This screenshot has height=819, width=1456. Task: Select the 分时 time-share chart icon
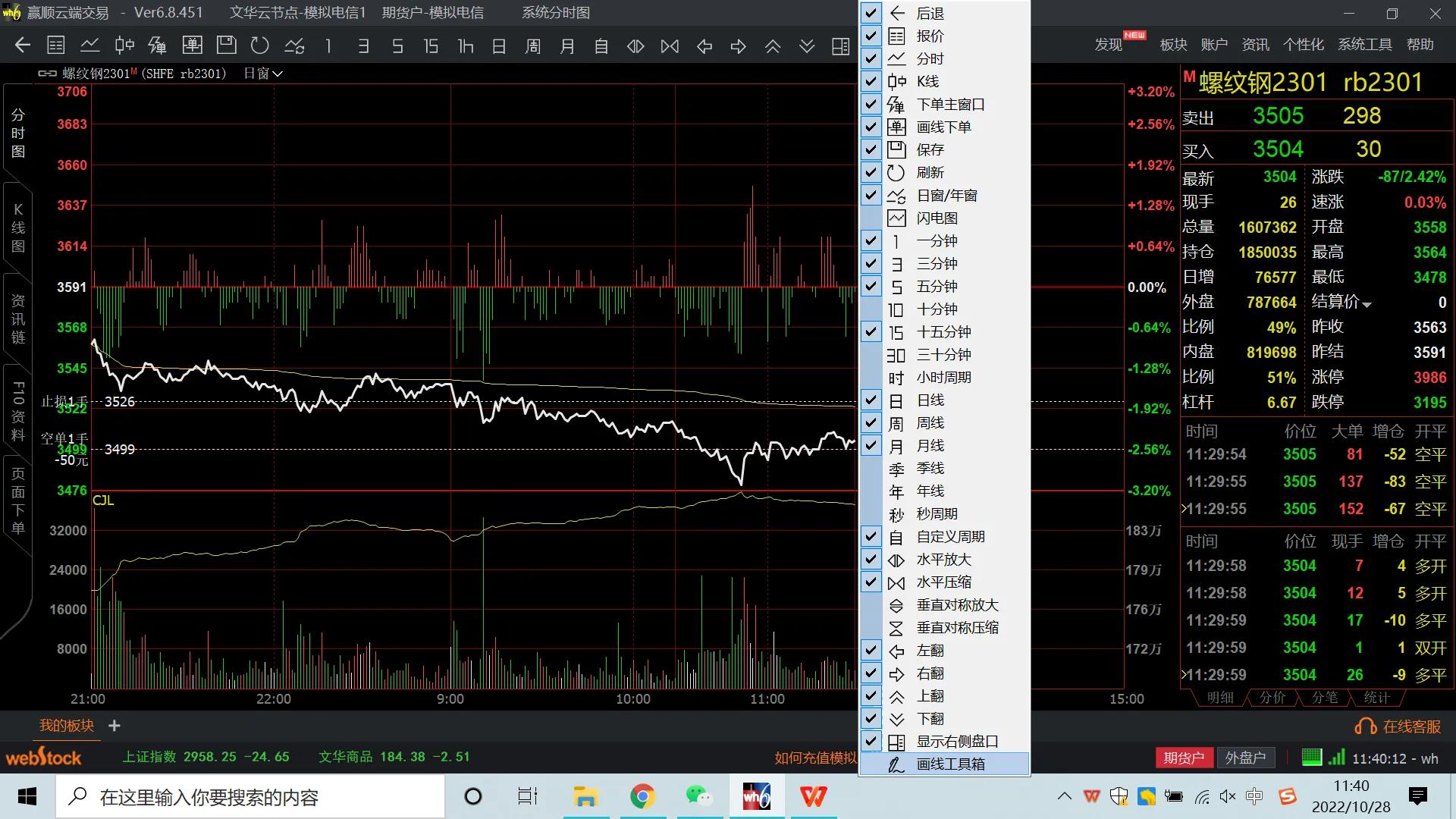[90, 45]
